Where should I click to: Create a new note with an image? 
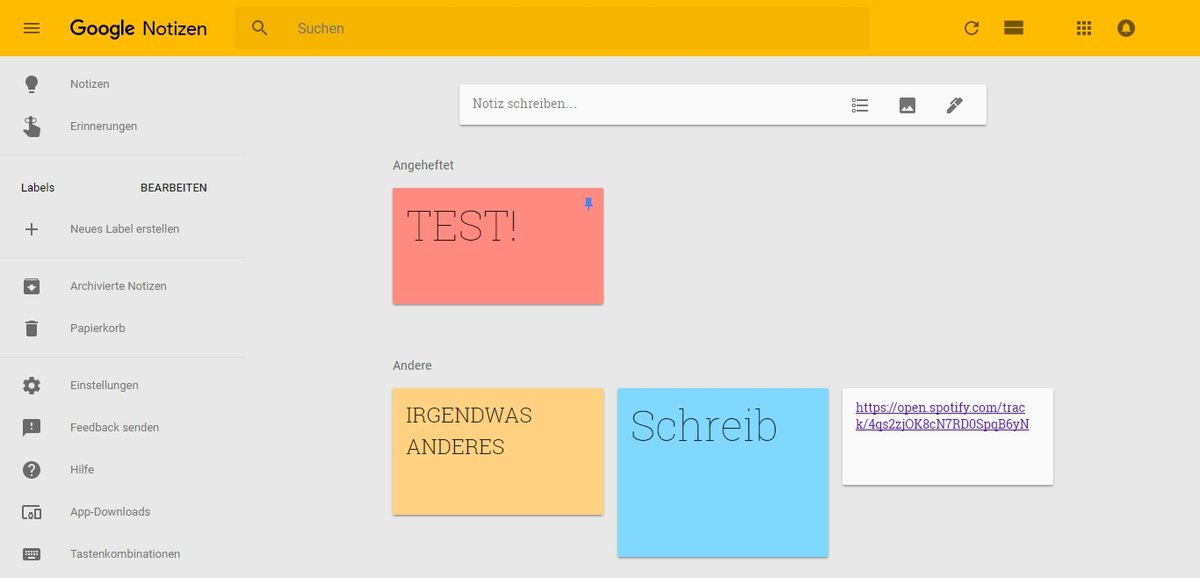[x=907, y=104]
